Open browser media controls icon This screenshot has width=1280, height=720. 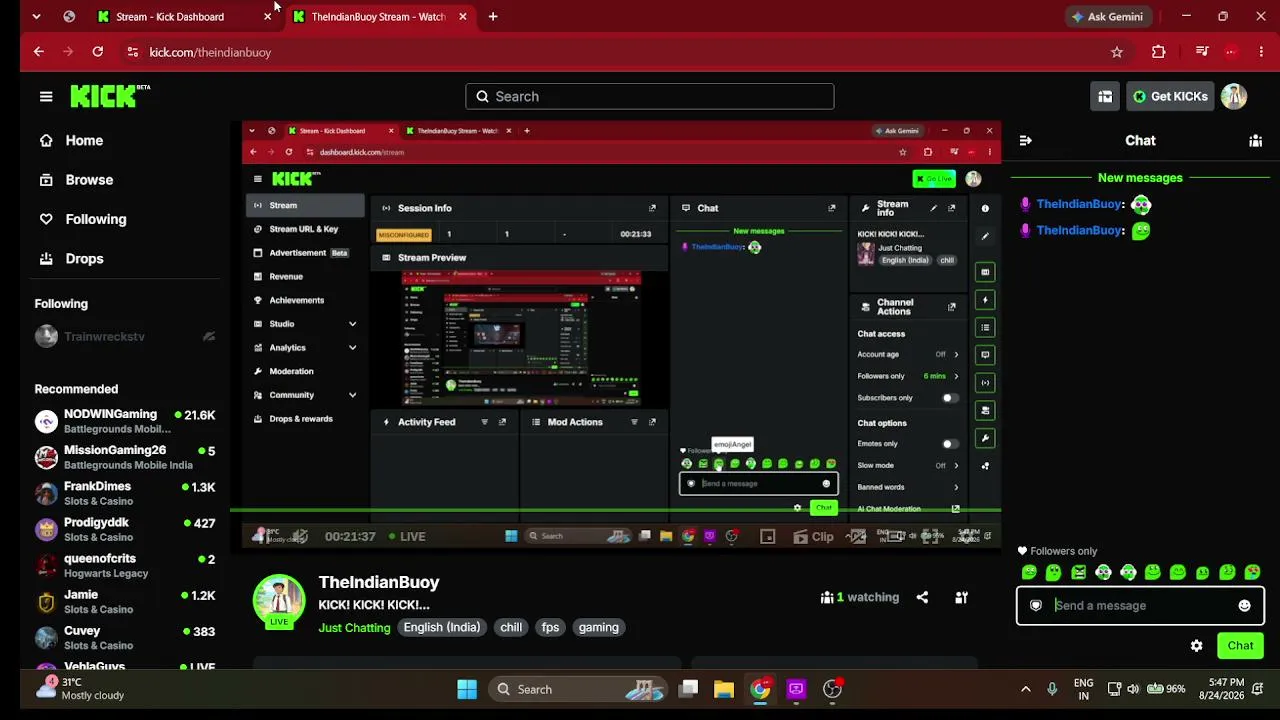point(1202,52)
